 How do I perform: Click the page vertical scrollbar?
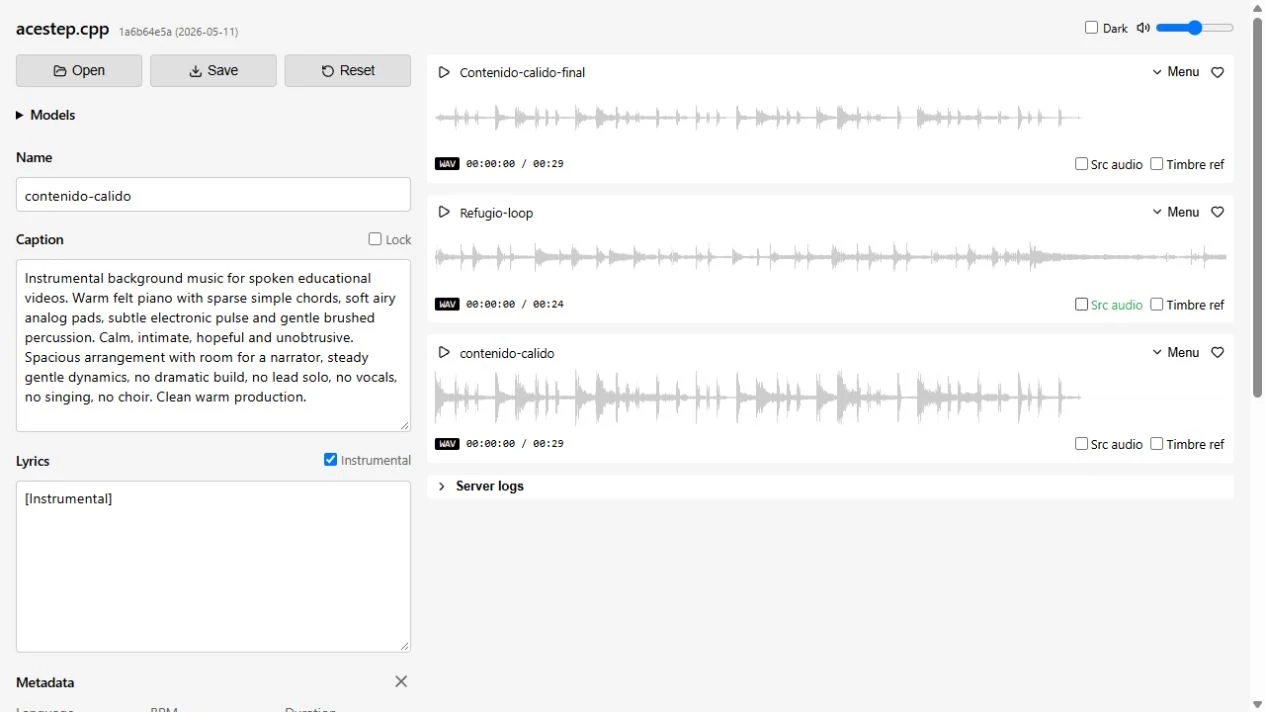[x=1257, y=208]
